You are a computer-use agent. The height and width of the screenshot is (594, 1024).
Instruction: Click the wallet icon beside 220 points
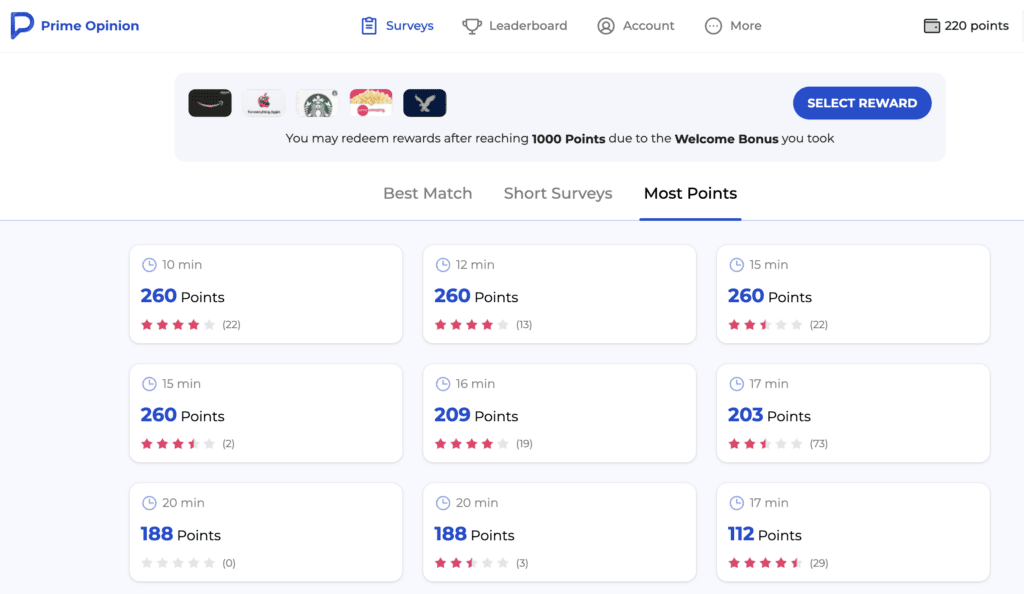[932, 26]
